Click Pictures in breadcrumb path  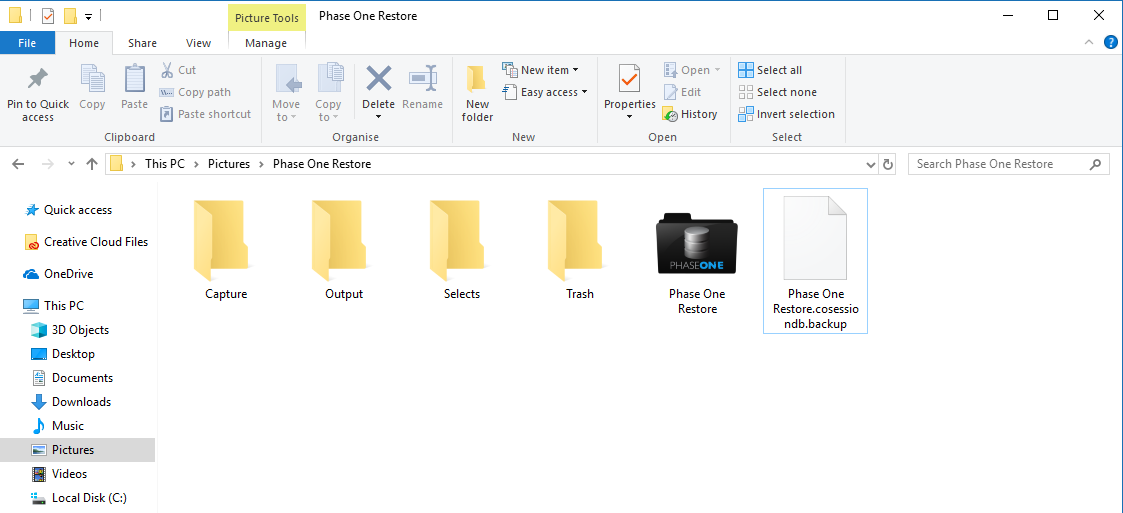(x=228, y=164)
